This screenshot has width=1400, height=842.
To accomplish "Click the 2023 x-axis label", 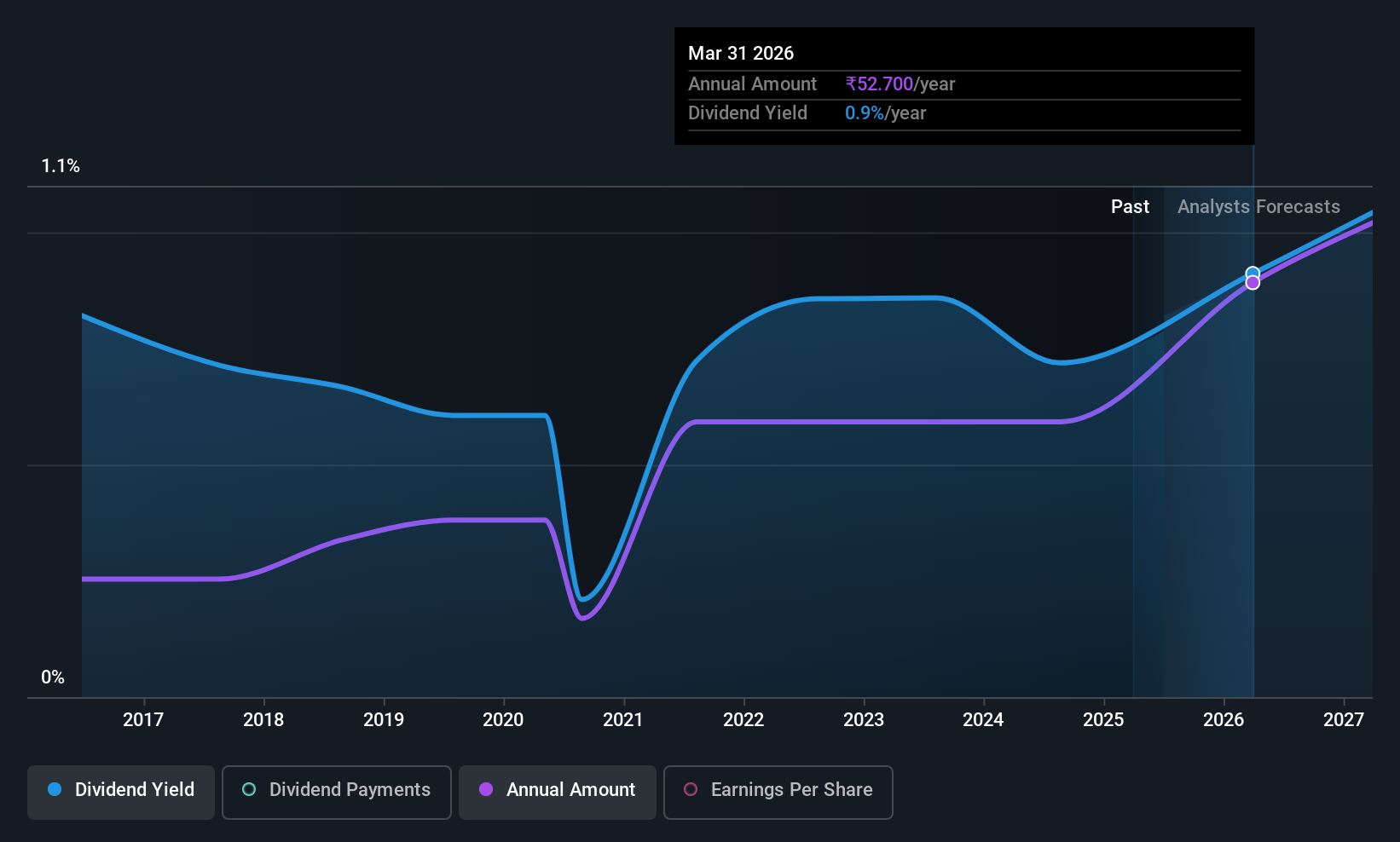I will [x=864, y=720].
